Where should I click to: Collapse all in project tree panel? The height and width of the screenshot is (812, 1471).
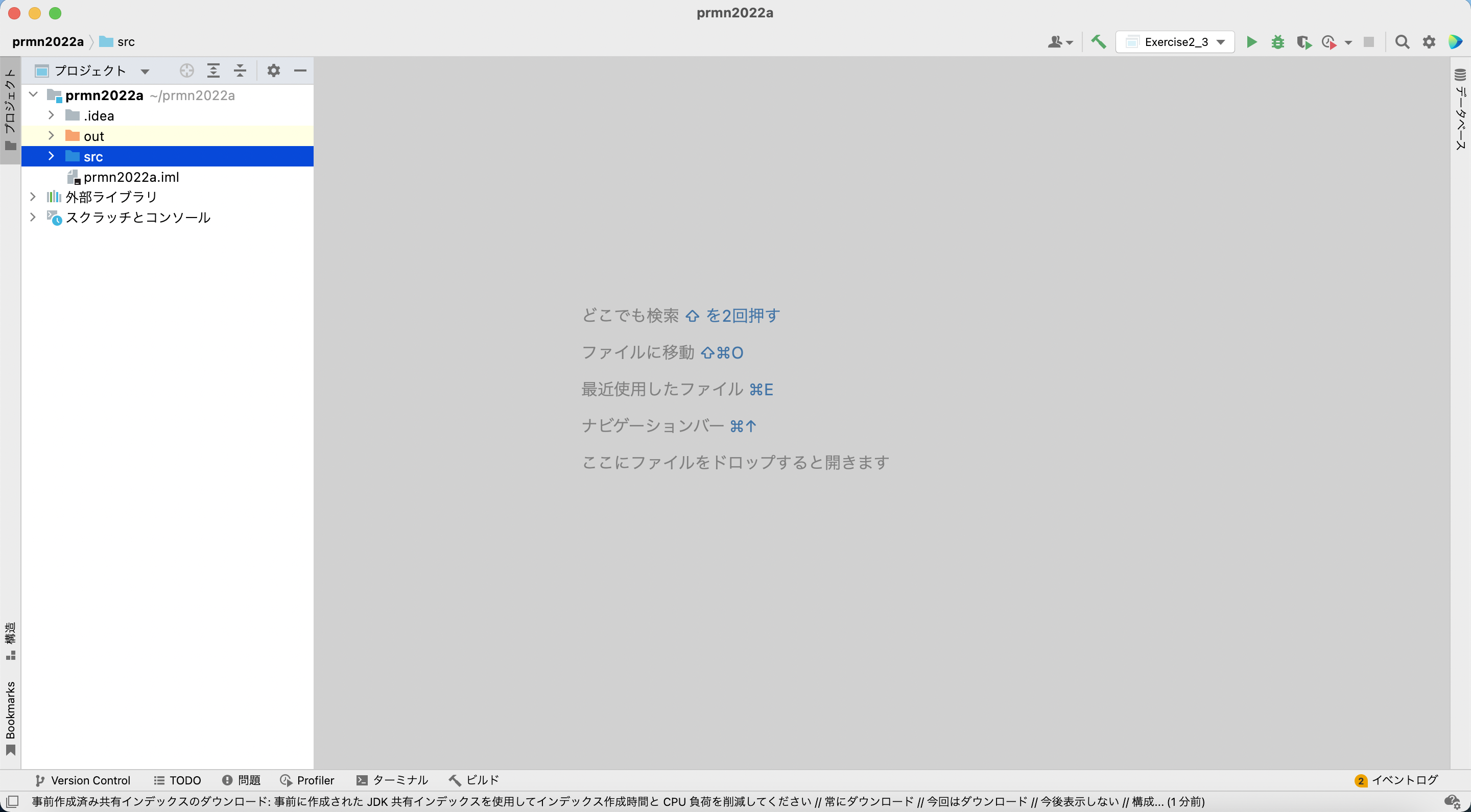(240, 71)
